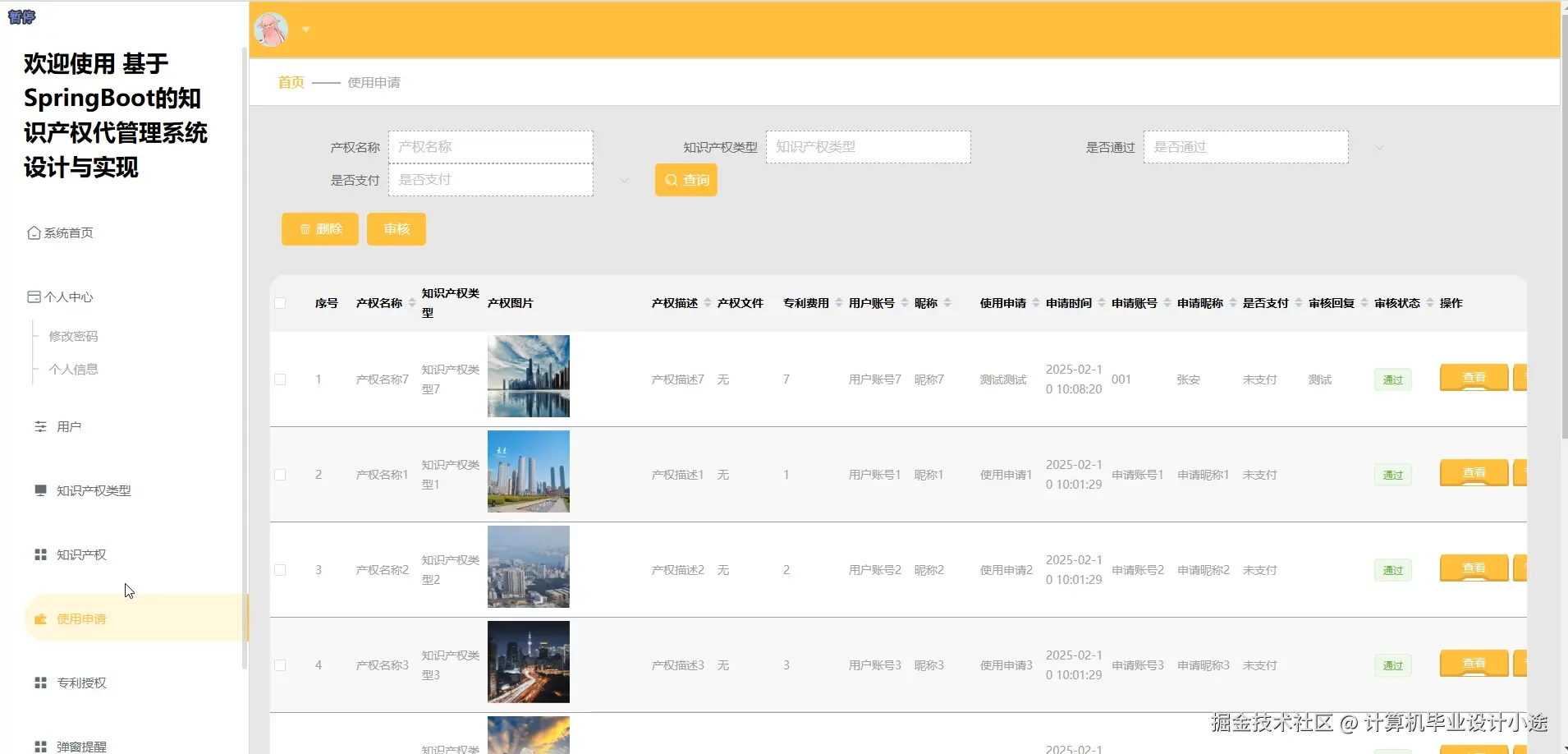
Task: Click the 测试测试 application cell
Action: (1003, 379)
